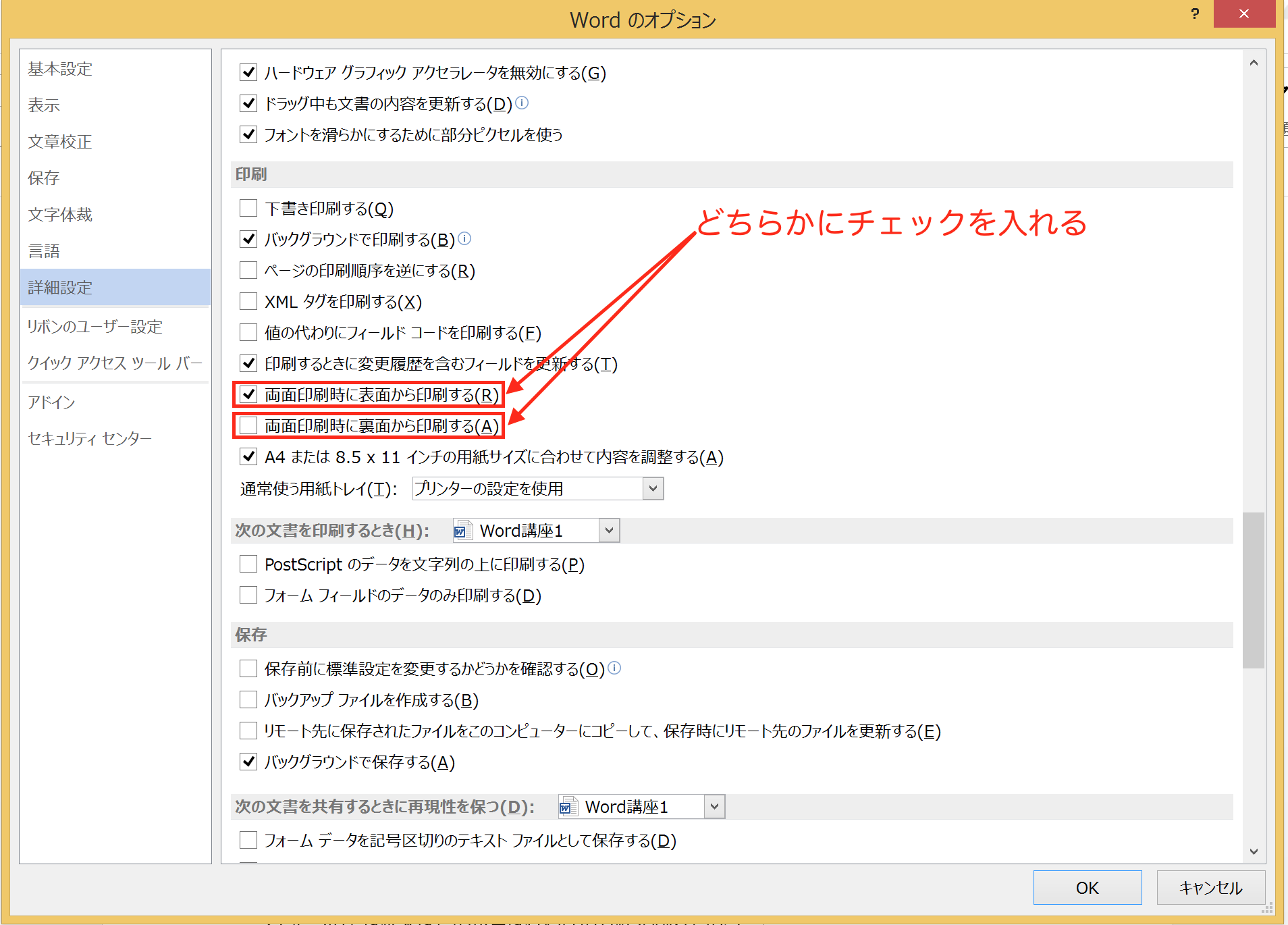This screenshot has height=925, width=1288.
Task: Enable 下書き印刷する checkbox
Action: pyautogui.click(x=248, y=207)
